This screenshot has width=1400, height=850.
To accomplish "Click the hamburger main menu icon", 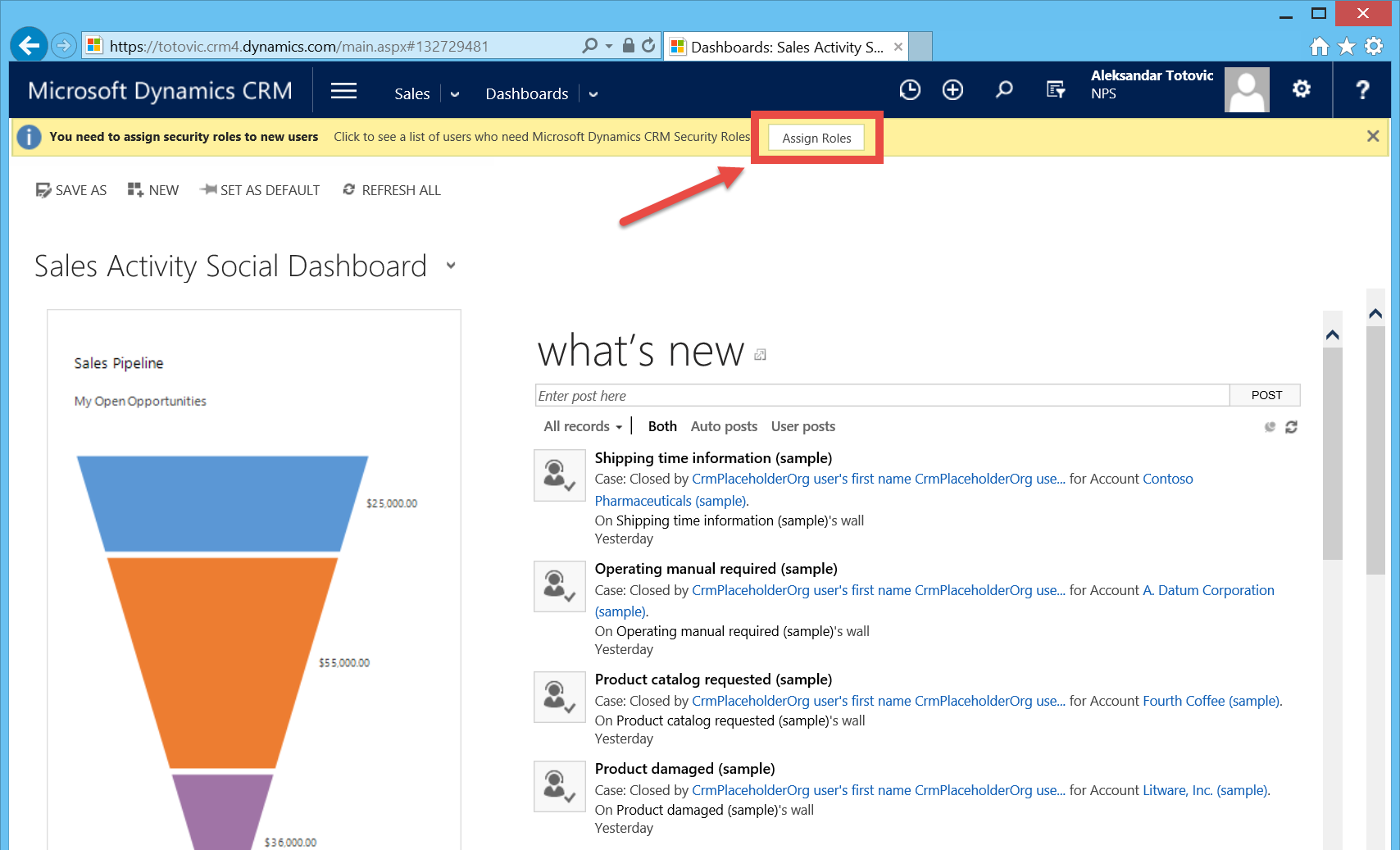I will click(x=343, y=91).
